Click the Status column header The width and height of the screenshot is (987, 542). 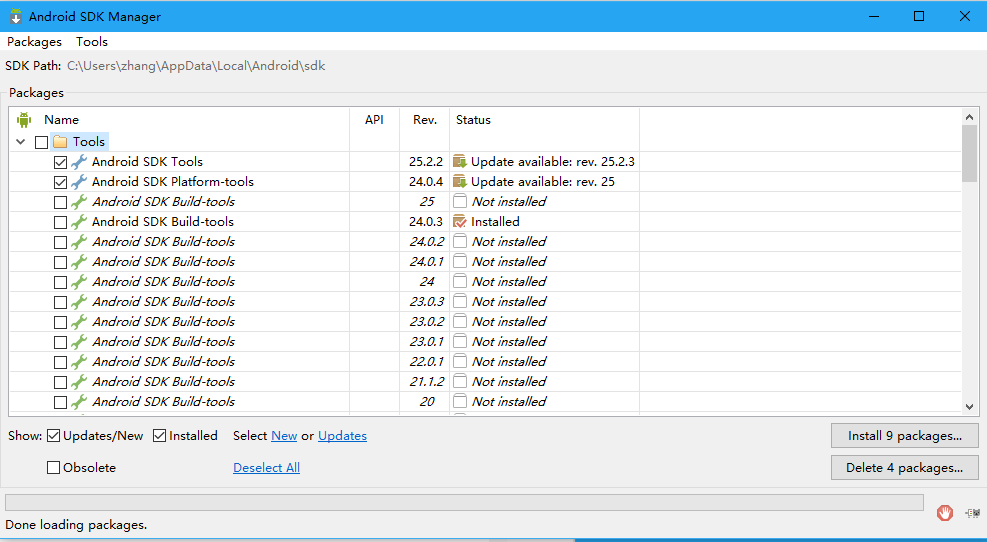(473, 120)
